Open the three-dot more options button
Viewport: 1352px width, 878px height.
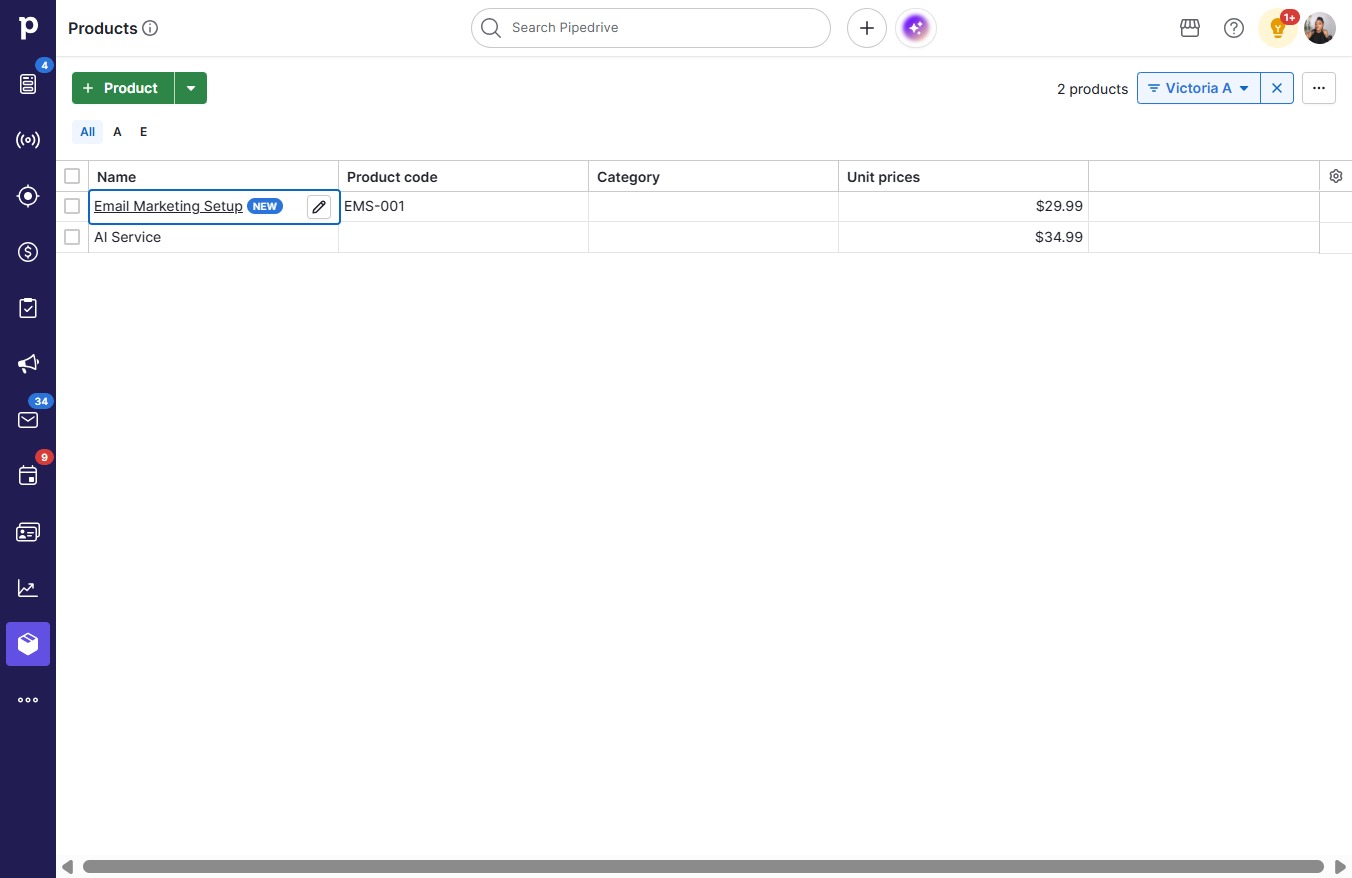tap(1319, 88)
